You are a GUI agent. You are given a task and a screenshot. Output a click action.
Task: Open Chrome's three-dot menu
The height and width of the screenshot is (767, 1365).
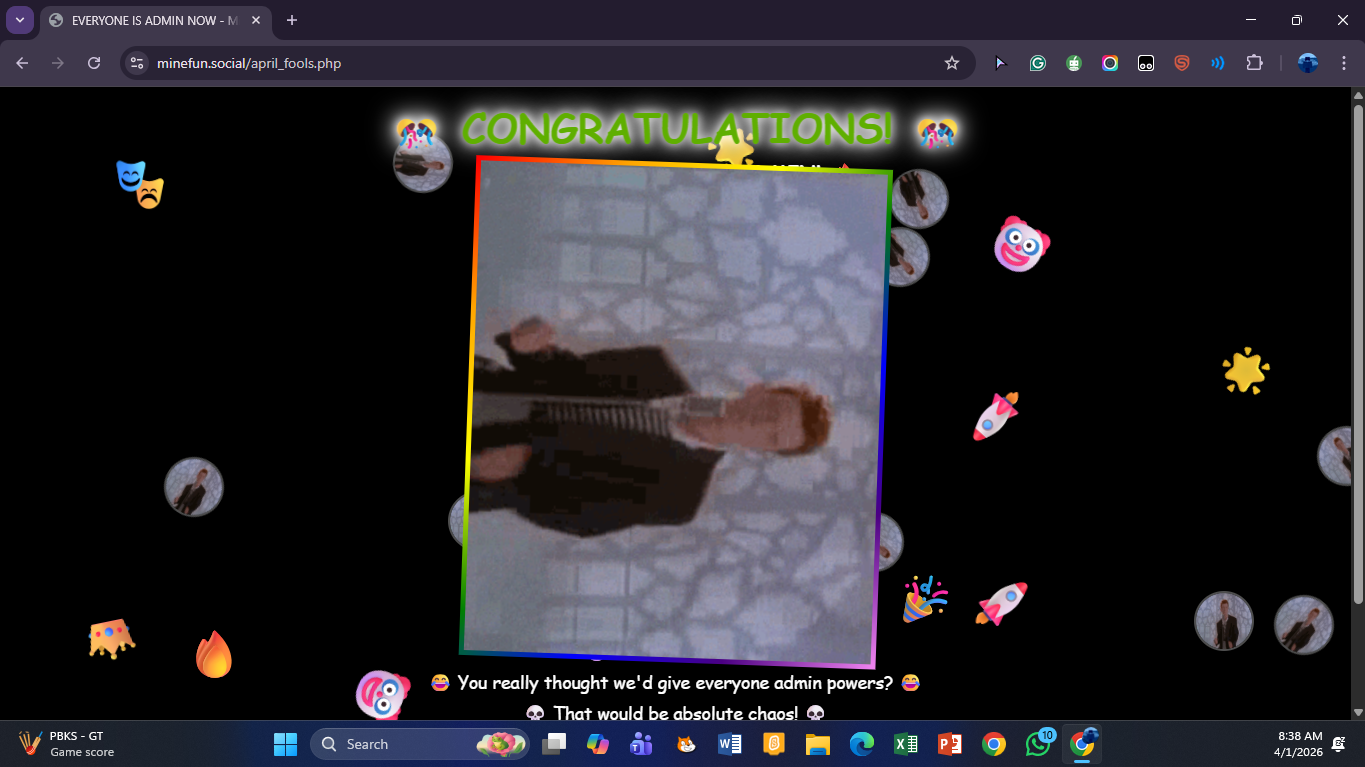[x=1343, y=63]
